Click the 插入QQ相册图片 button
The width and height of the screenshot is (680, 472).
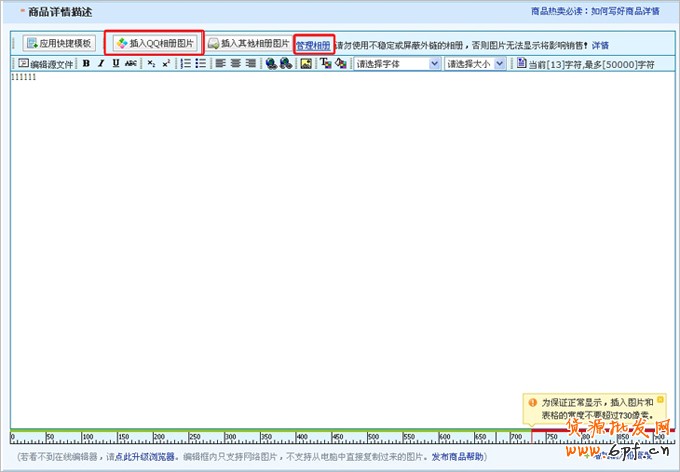pyautogui.click(x=155, y=44)
